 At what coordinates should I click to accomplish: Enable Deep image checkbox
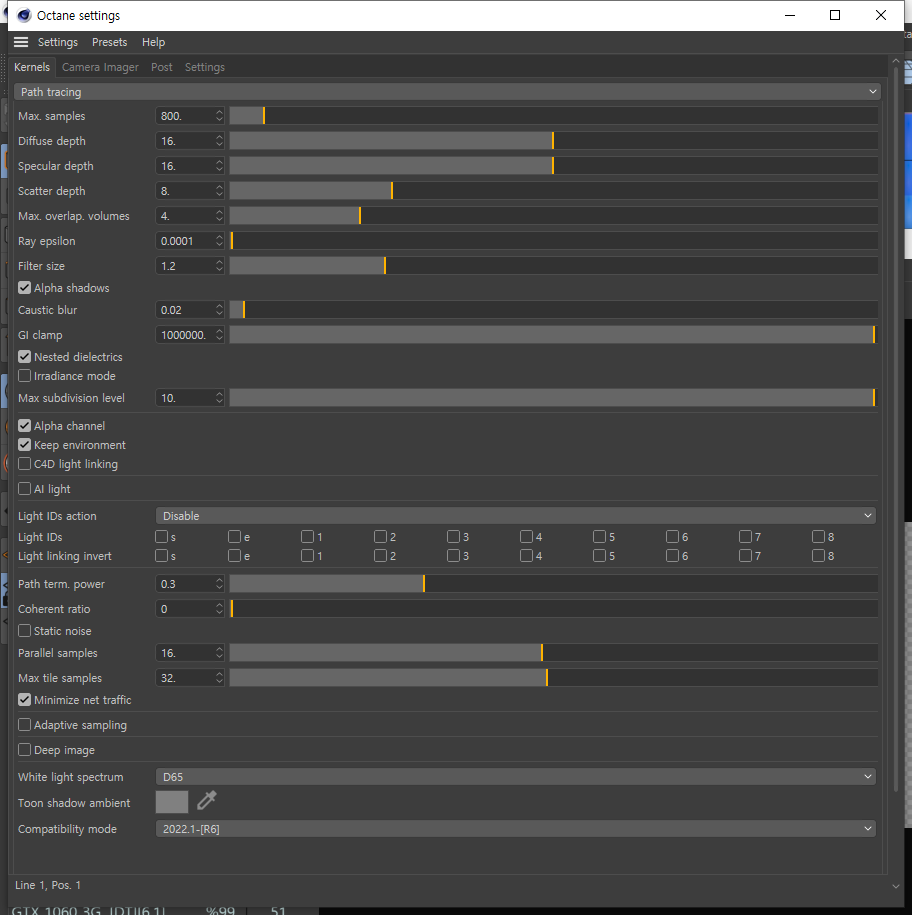pyautogui.click(x=25, y=750)
